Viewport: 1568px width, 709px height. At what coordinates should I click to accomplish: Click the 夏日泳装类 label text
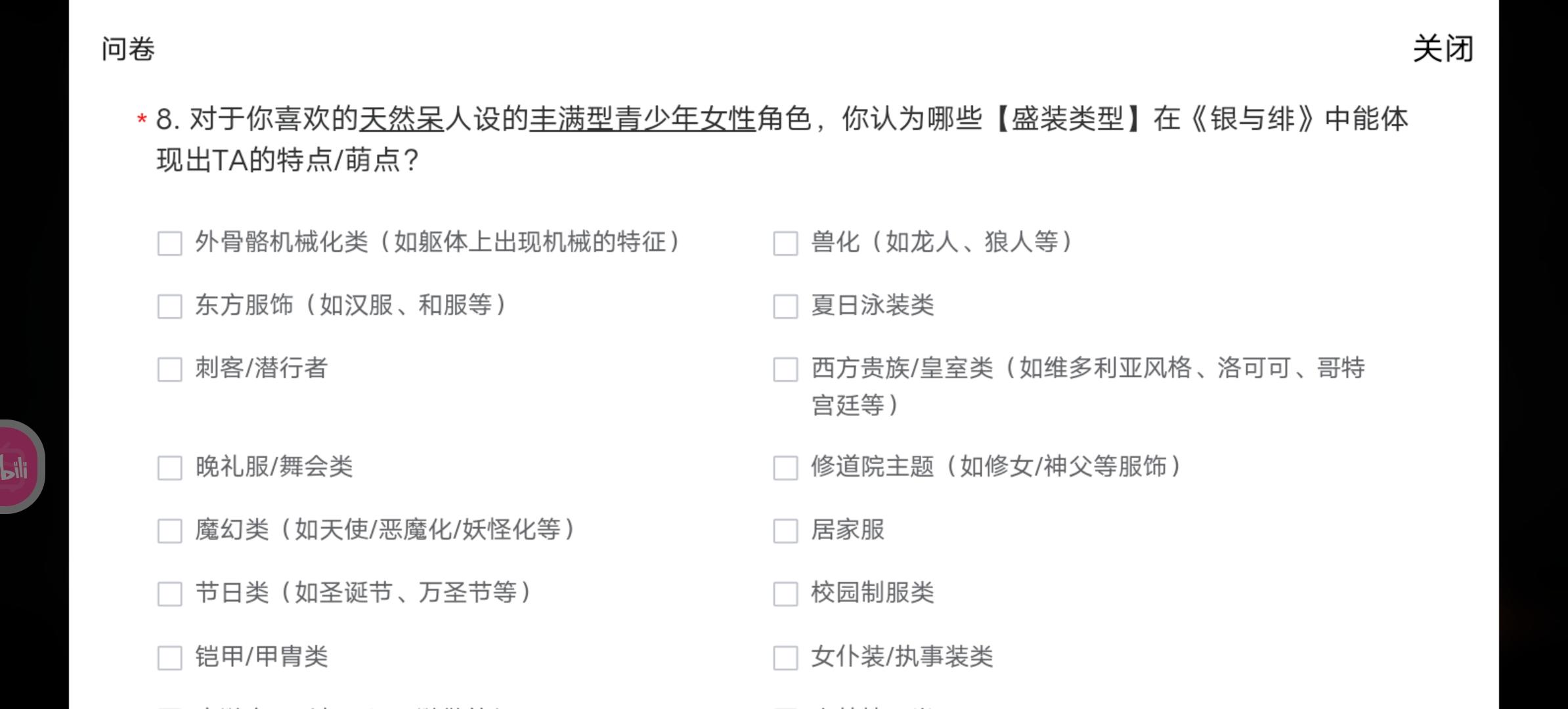(x=872, y=305)
